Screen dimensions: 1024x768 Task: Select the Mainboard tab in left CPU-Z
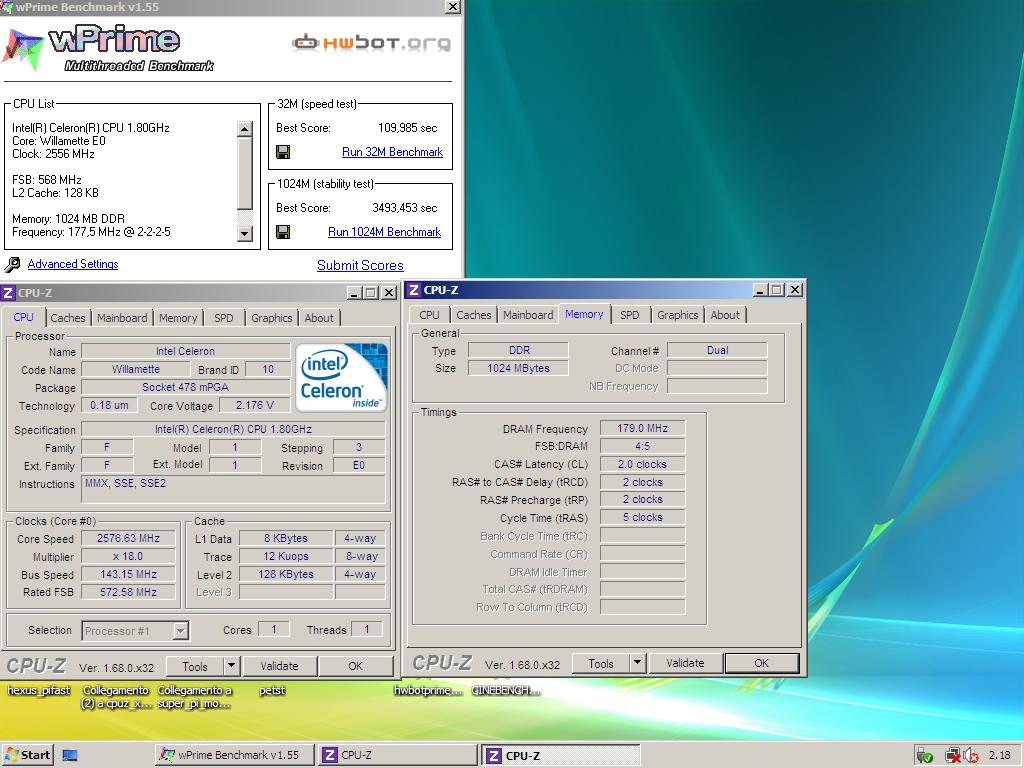pyautogui.click(x=122, y=318)
